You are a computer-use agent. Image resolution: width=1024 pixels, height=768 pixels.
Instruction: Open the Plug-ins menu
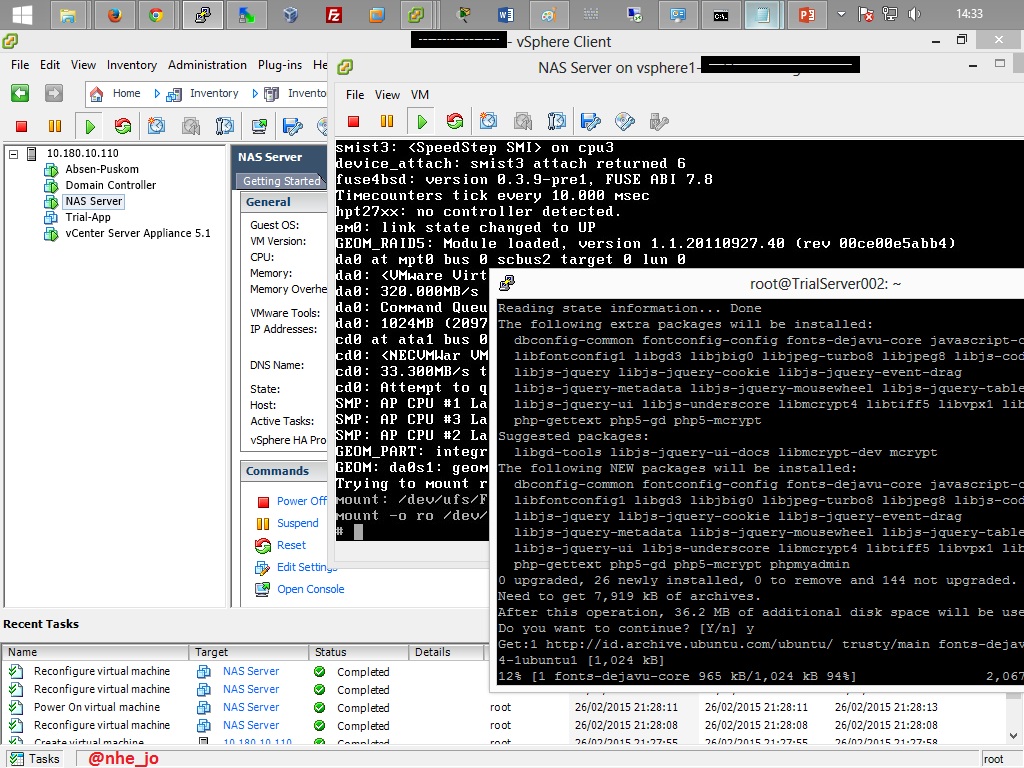[280, 65]
